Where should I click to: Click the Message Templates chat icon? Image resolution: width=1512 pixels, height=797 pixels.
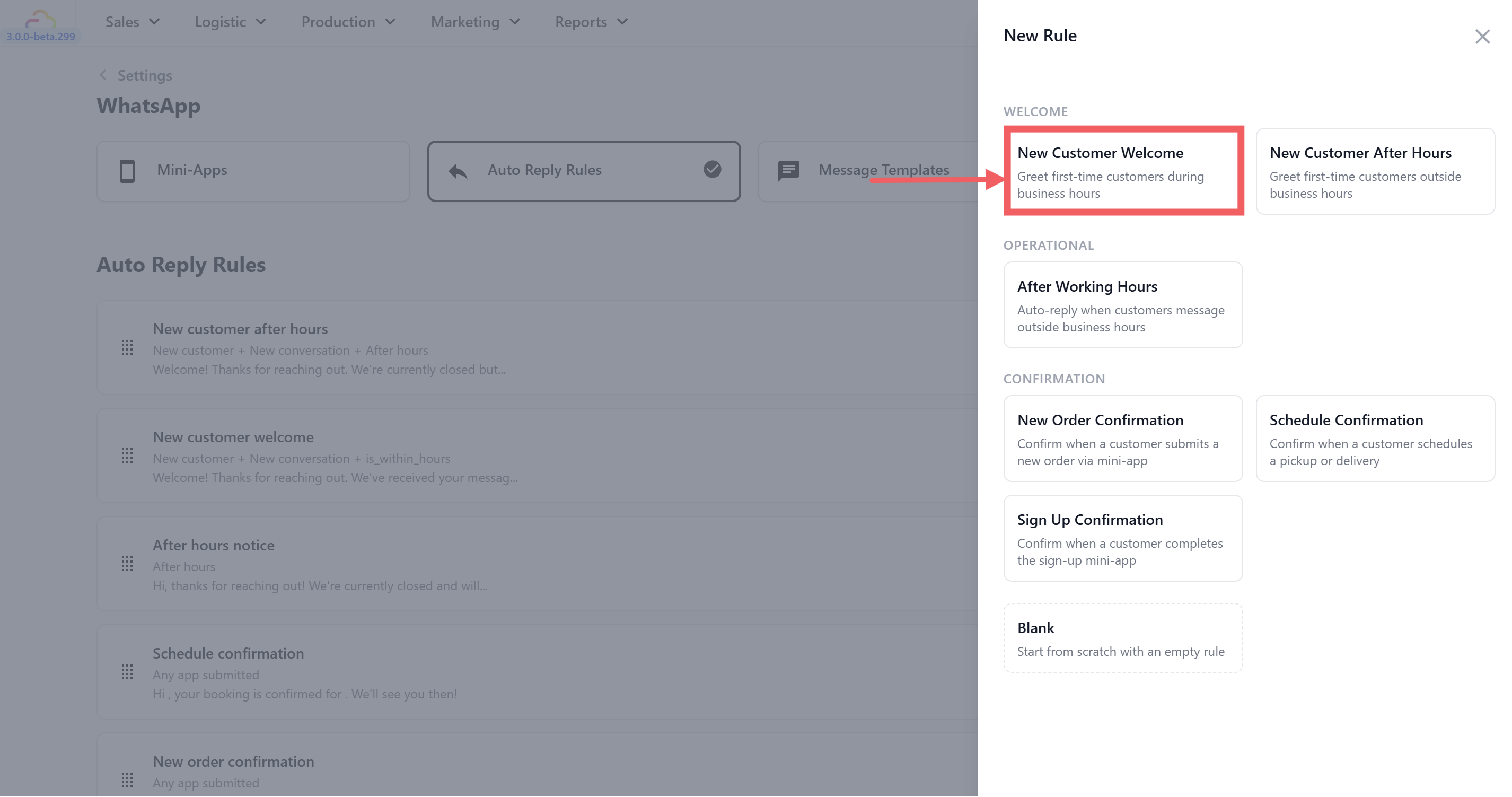click(x=788, y=171)
